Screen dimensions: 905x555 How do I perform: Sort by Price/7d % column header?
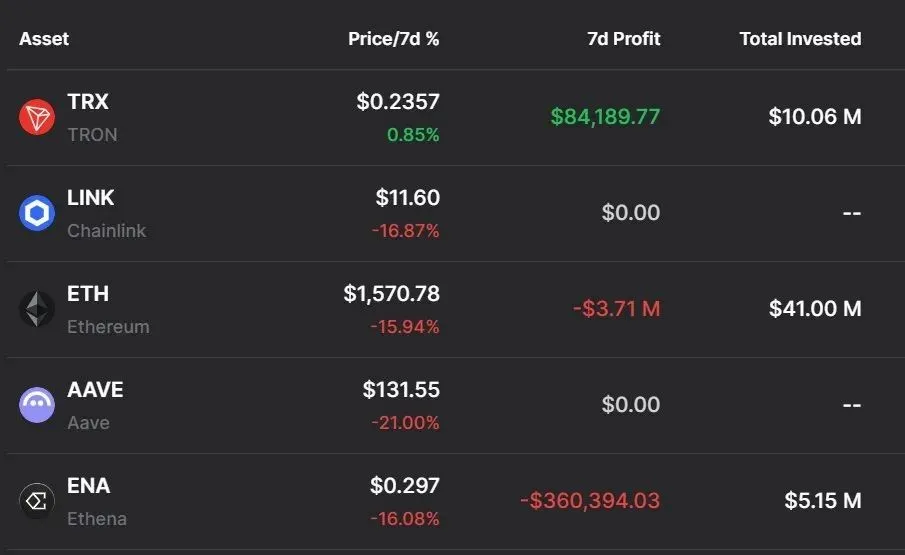tap(393, 39)
